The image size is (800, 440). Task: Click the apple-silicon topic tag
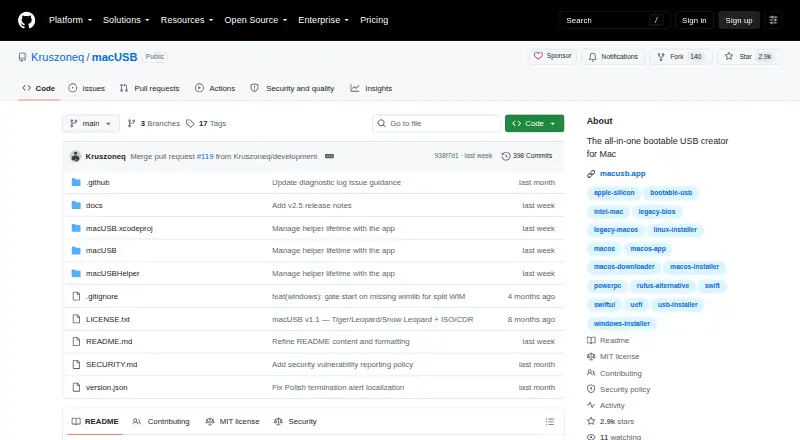click(x=614, y=193)
